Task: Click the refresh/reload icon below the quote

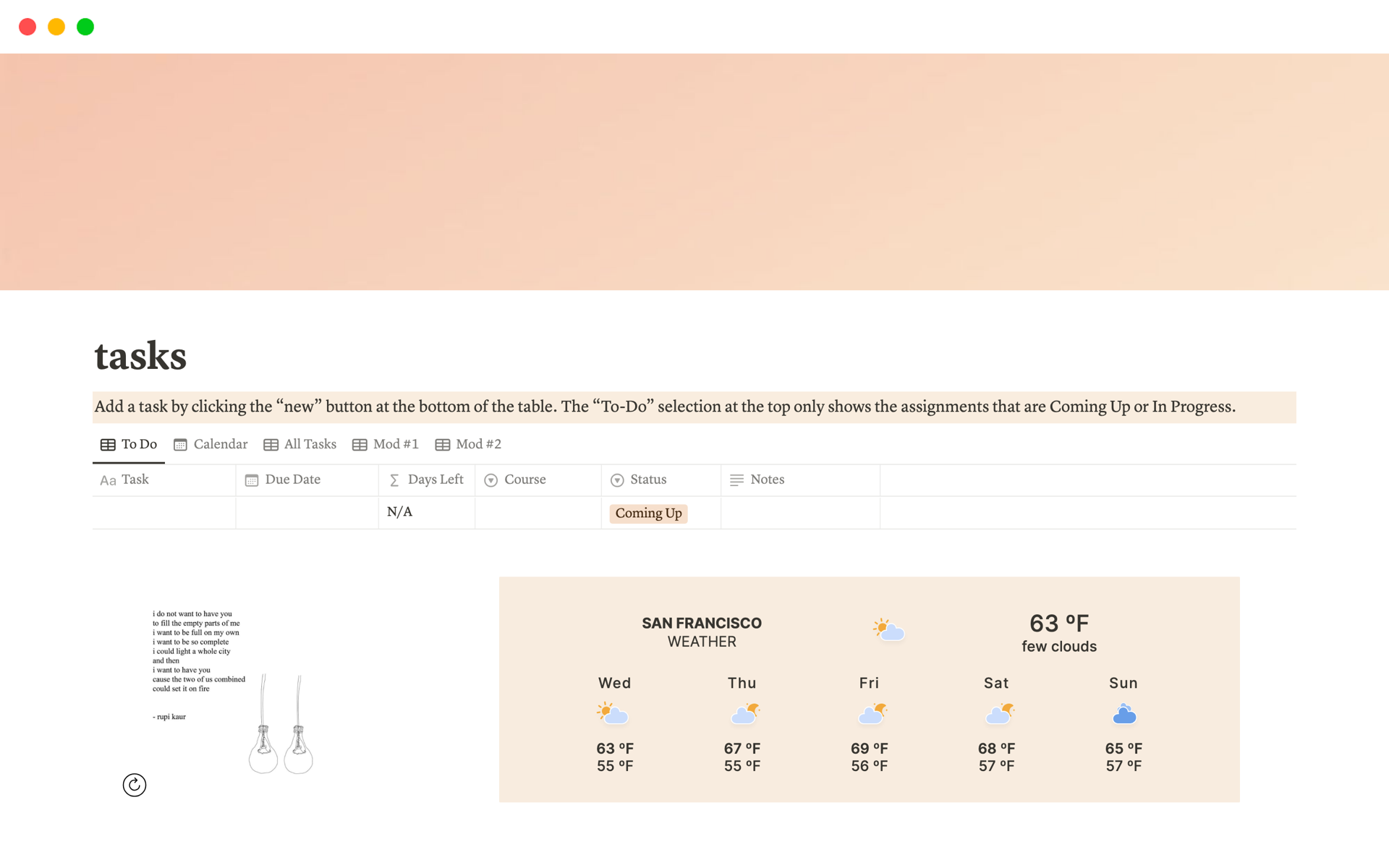Action: click(x=133, y=784)
